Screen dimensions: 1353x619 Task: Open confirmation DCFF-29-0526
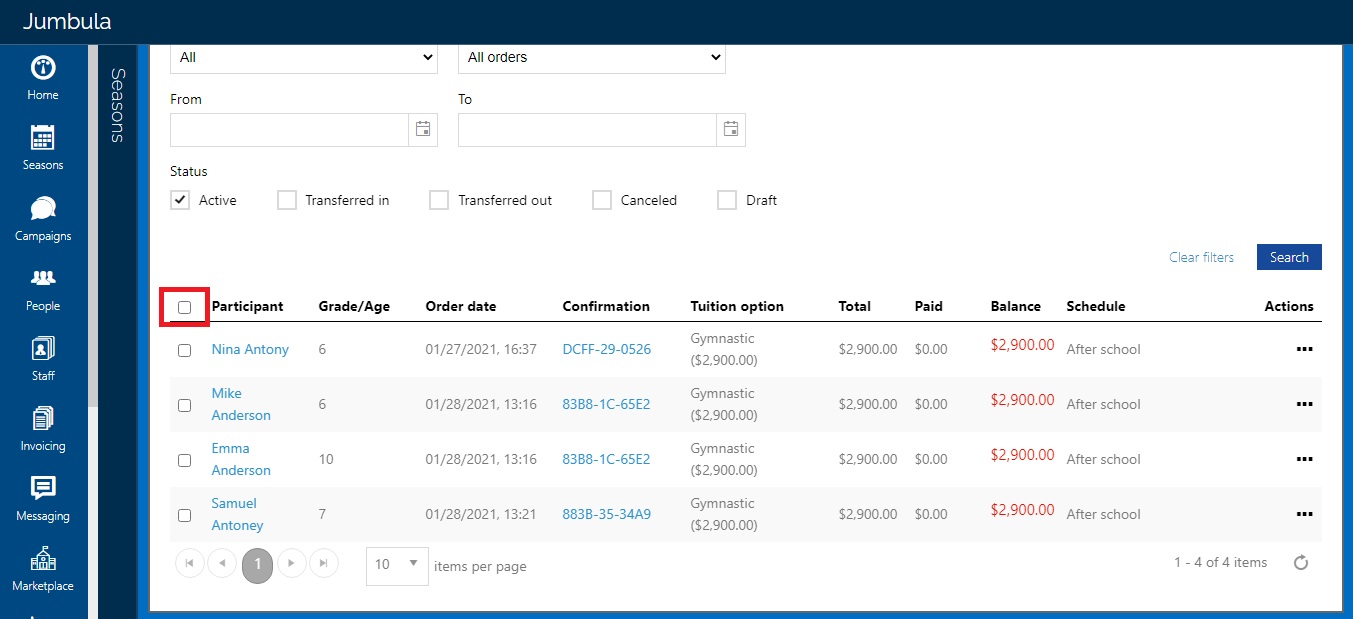(x=606, y=349)
